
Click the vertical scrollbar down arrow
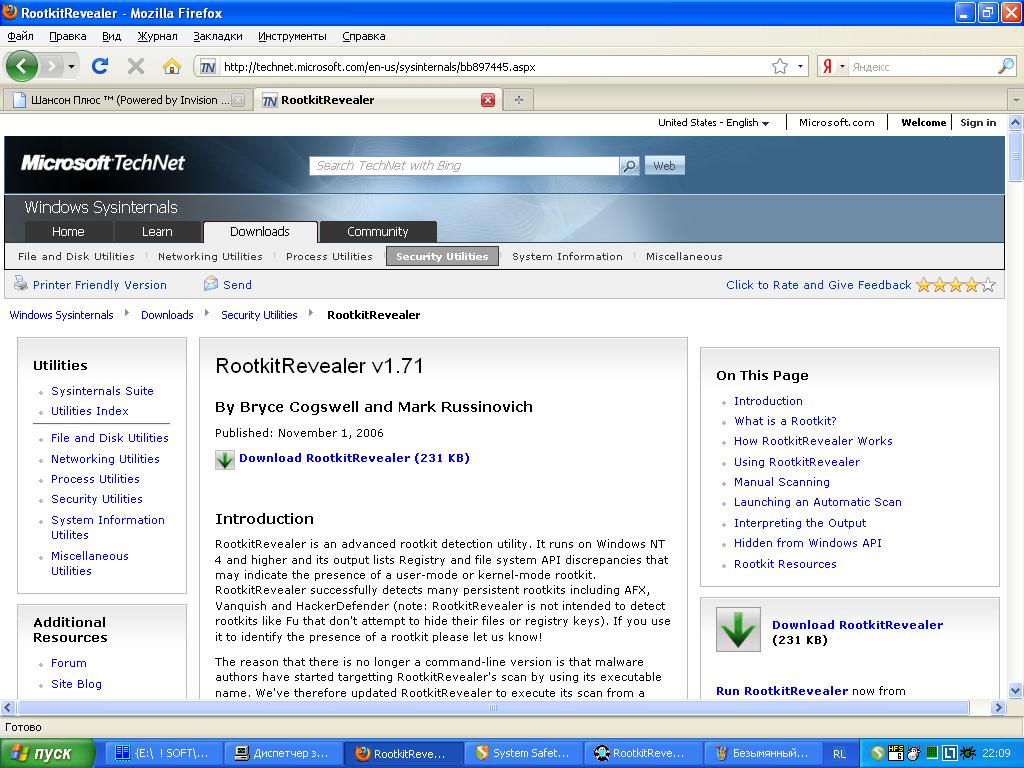tap(1015, 690)
